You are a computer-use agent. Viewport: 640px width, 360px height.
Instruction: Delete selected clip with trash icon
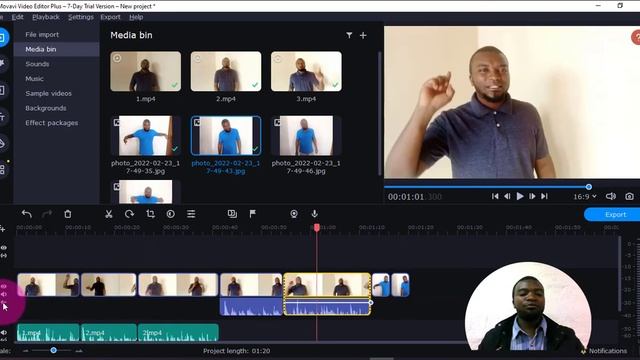coord(68,214)
